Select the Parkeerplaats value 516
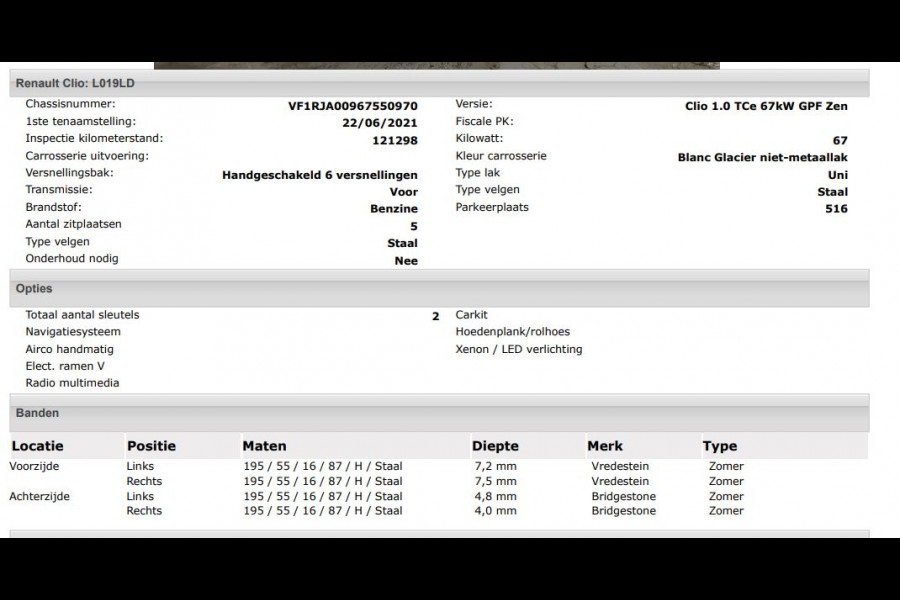Screen dimensions: 900x600 click(836, 208)
